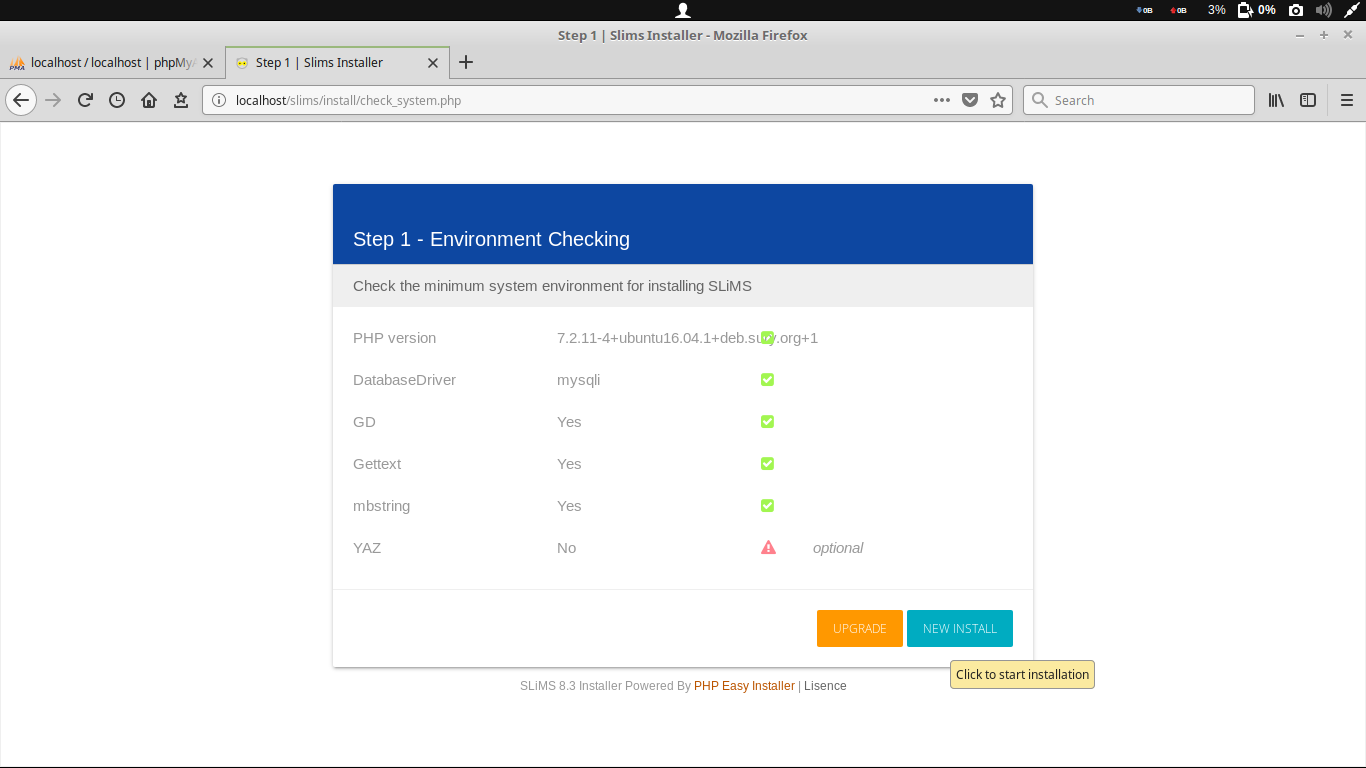Click the UPGRADE button
This screenshot has width=1366, height=768.
(x=860, y=628)
